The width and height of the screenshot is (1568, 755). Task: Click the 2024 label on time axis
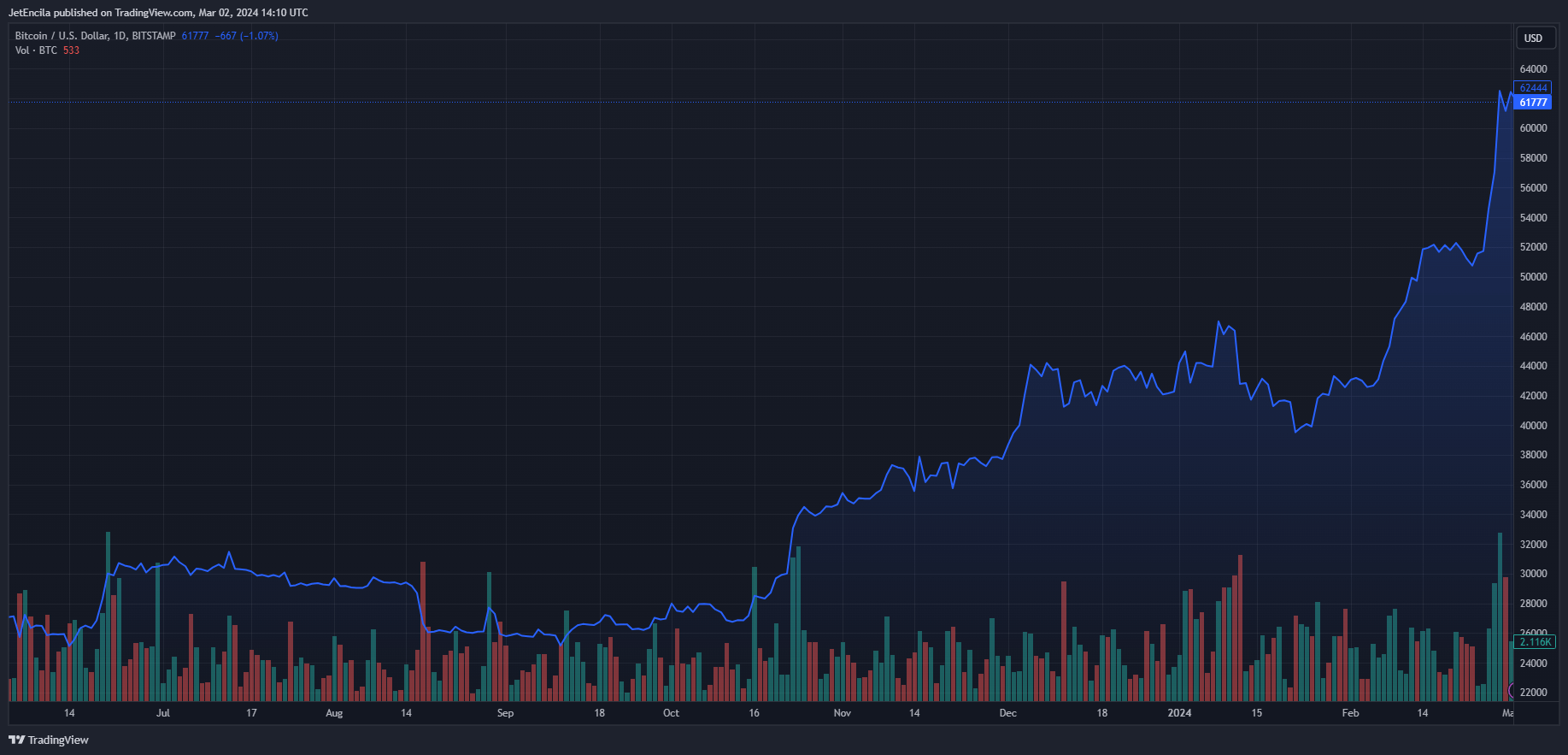1179,713
